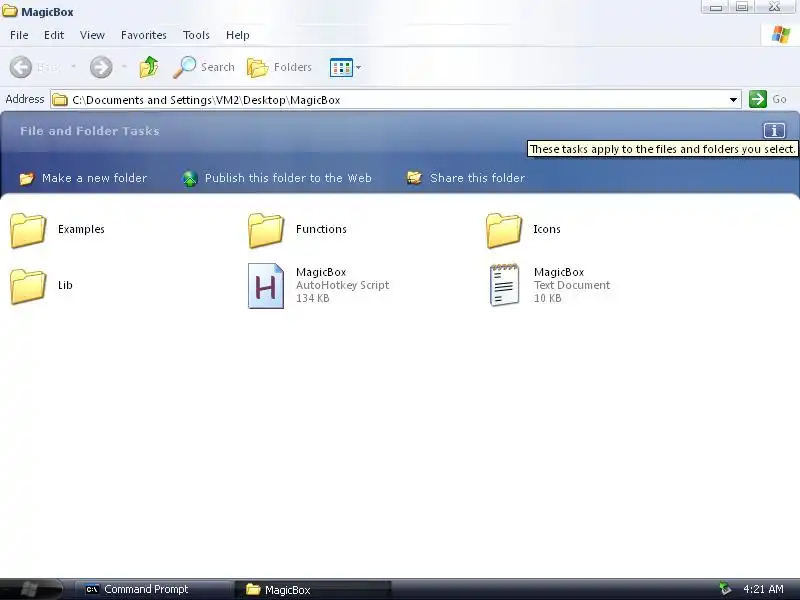Open the Views dropdown arrow
Image resolution: width=800 pixels, height=600 pixels.
pyautogui.click(x=359, y=67)
